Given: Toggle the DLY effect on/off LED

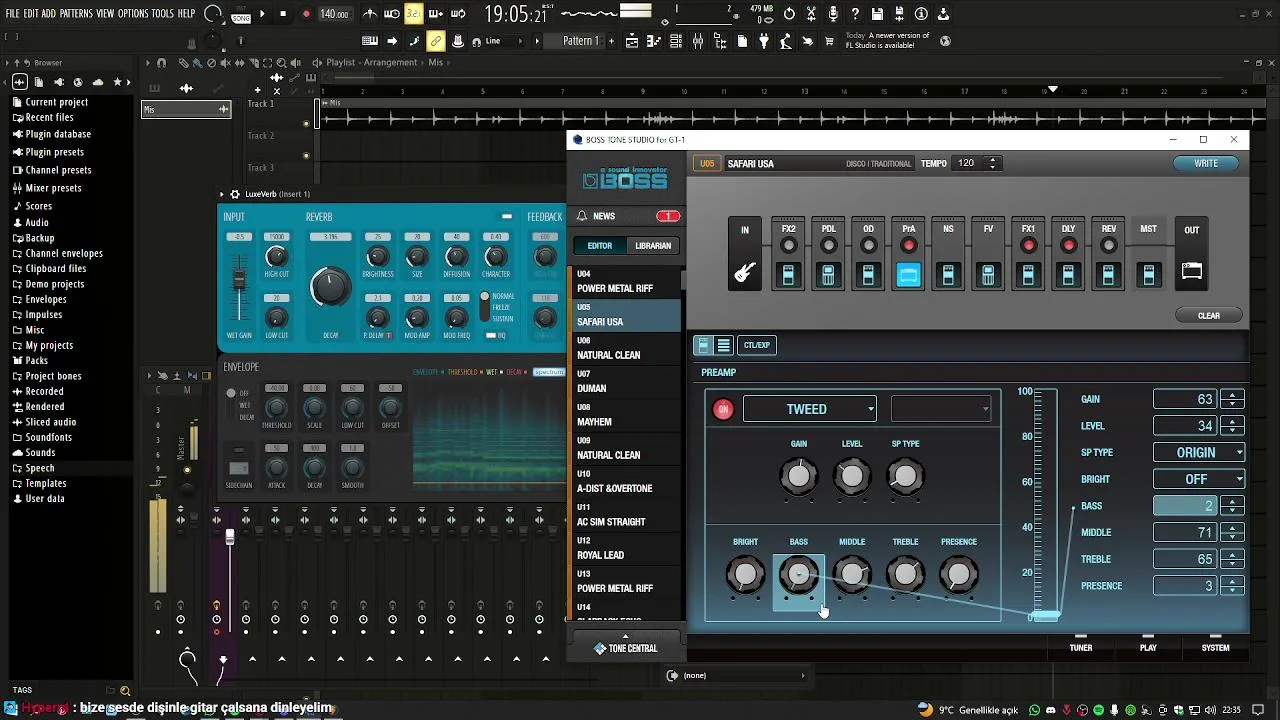Looking at the screenshot, I should pyautogui.click(x=1068, y=245).
